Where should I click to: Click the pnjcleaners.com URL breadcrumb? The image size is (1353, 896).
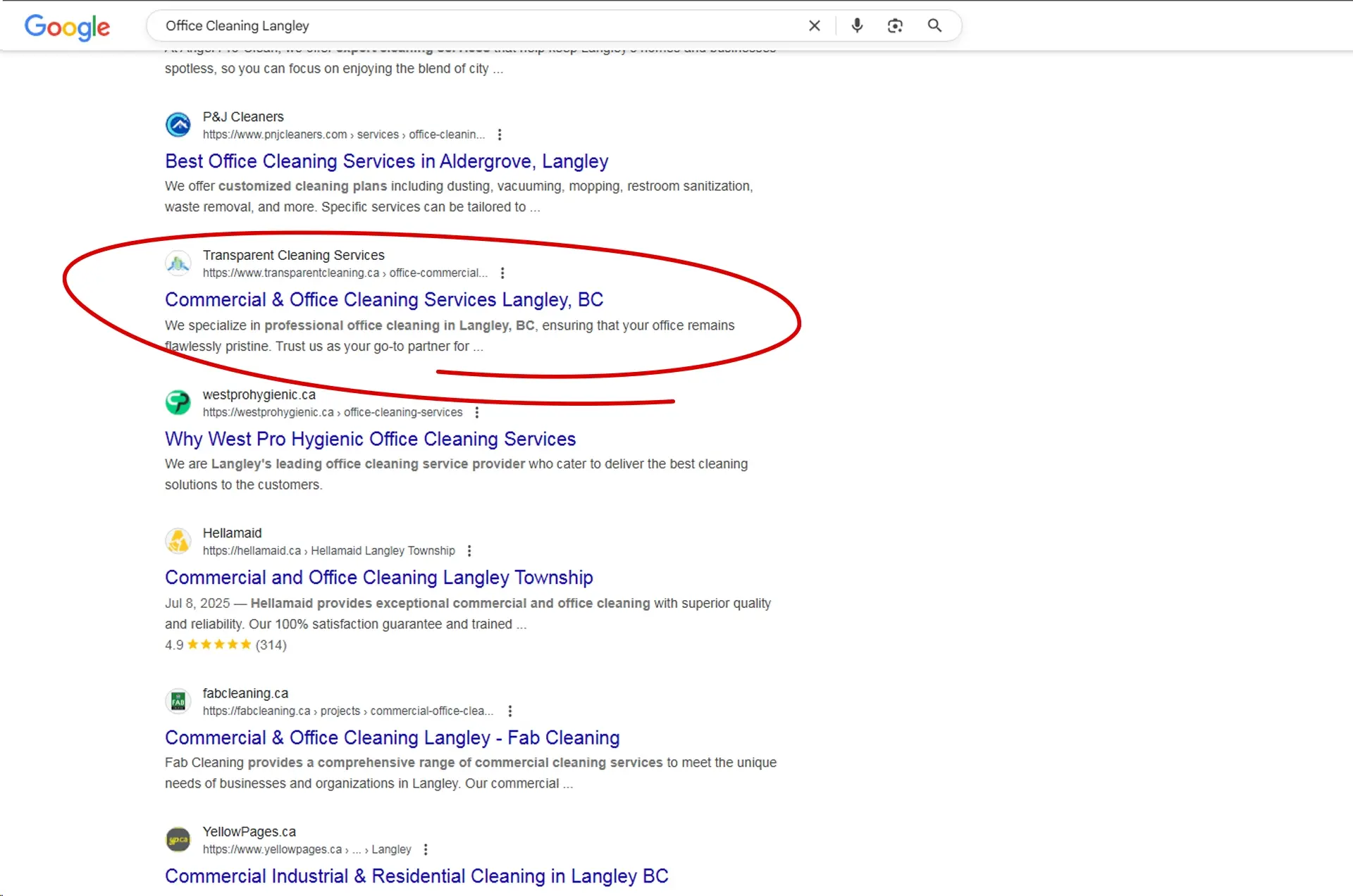tap(344, 135)
